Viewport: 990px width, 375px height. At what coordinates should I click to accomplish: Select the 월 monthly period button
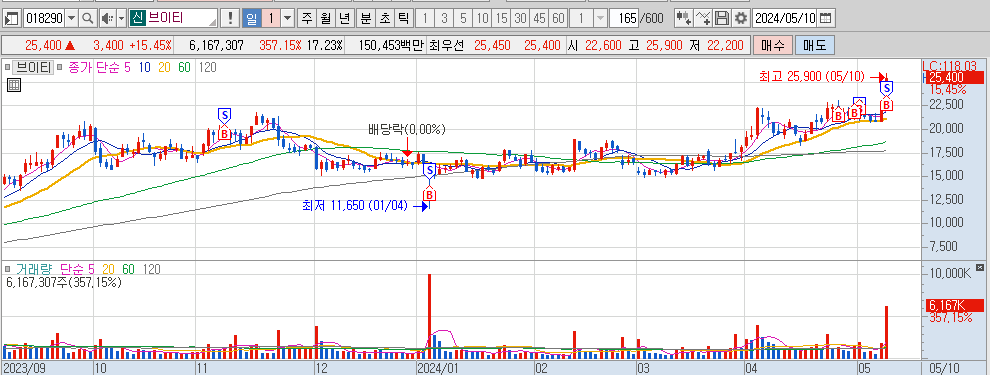pos(326,18)
